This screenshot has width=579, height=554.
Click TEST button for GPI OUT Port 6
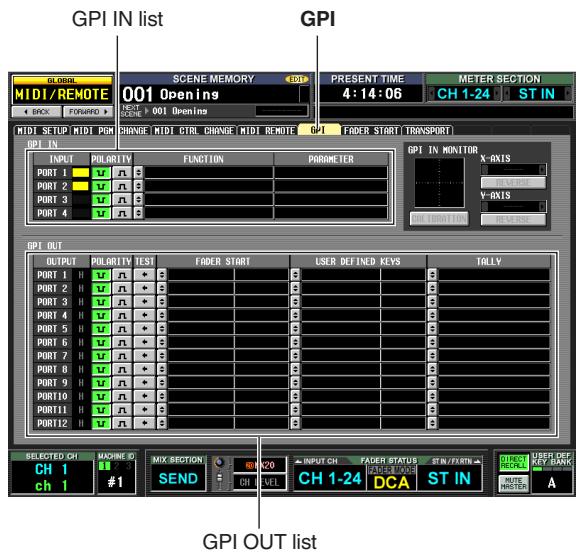coord(144,342)
